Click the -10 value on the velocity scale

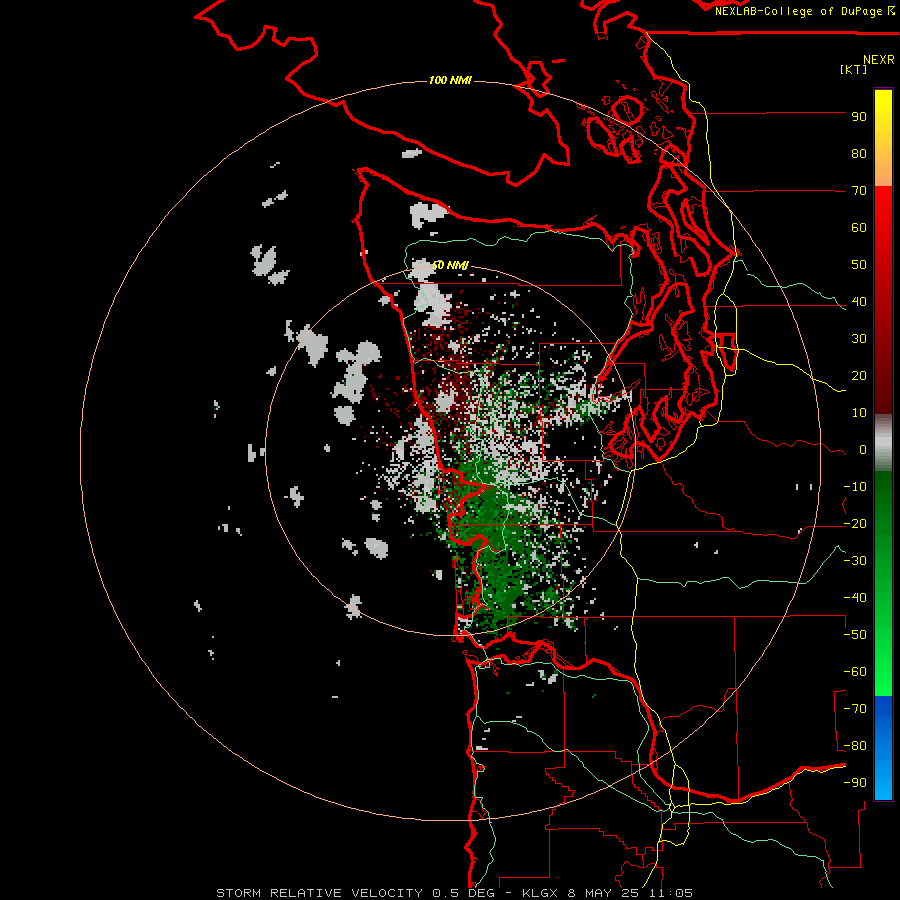click(x=855, y=487)
